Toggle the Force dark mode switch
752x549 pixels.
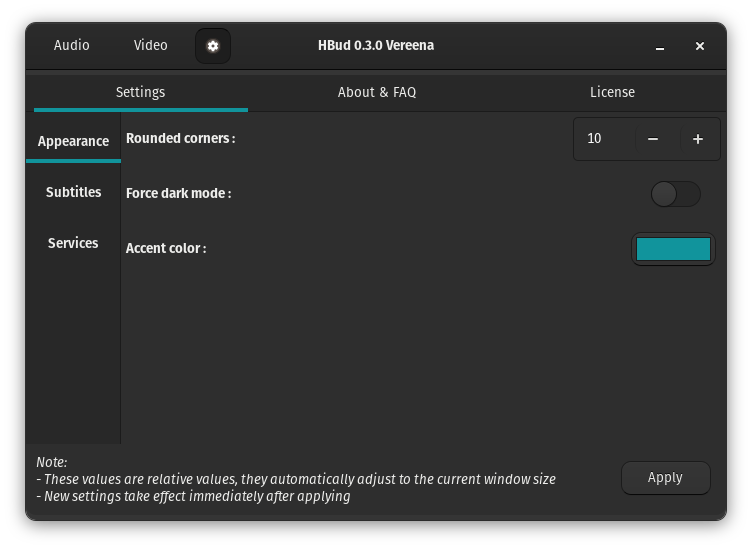pyautogui.click(x=675, y=194)
